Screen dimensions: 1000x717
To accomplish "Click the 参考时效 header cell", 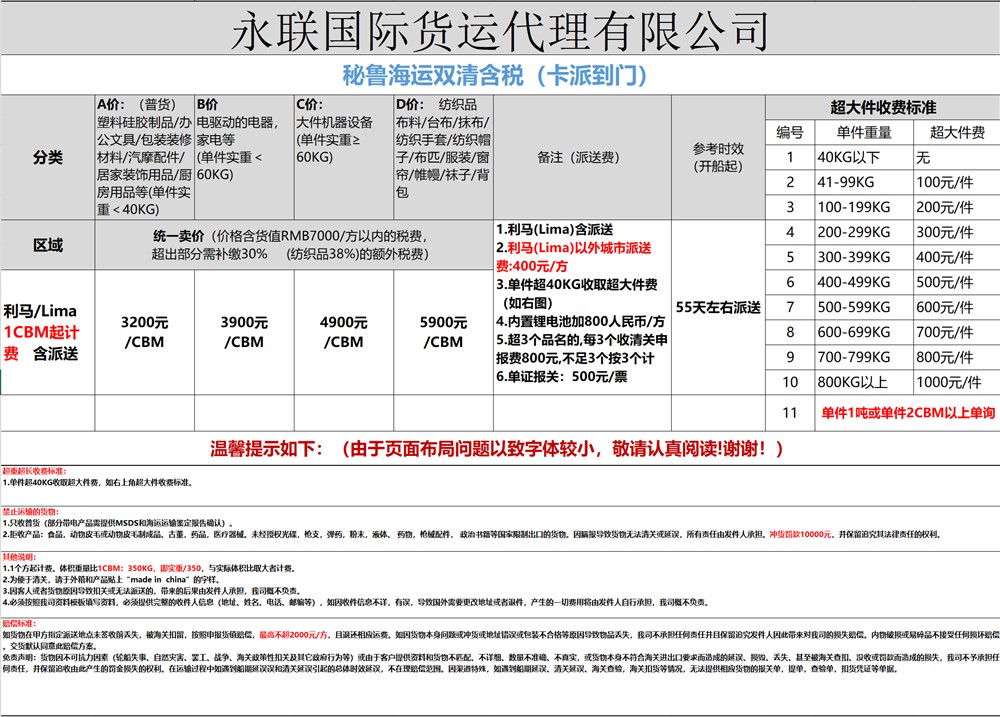I will 719,157.
